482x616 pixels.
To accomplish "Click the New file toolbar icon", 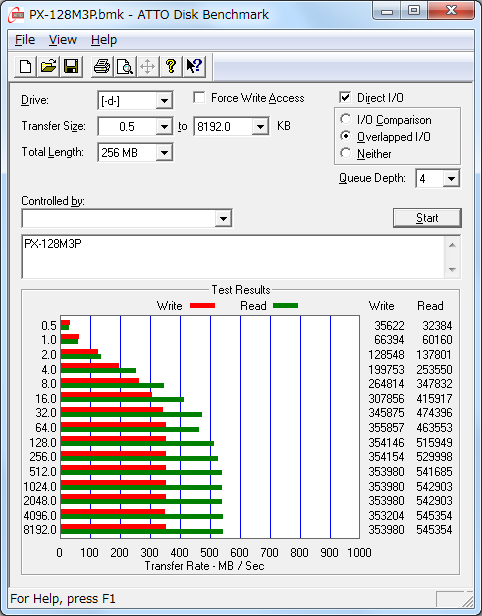I will tap(25, 66).
